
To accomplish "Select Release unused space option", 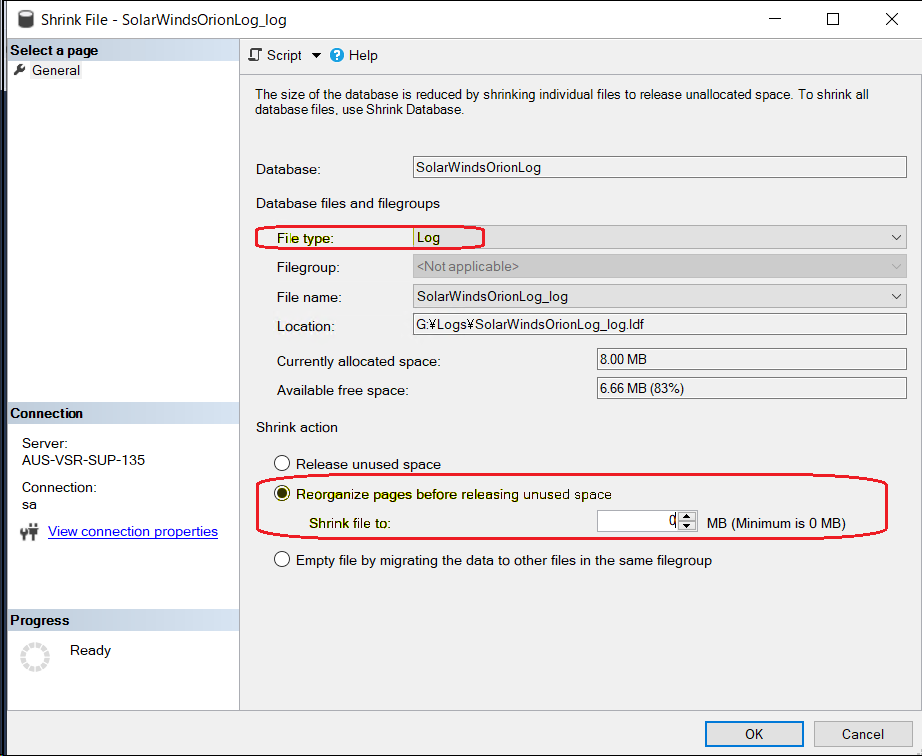I will coord(282,464).
